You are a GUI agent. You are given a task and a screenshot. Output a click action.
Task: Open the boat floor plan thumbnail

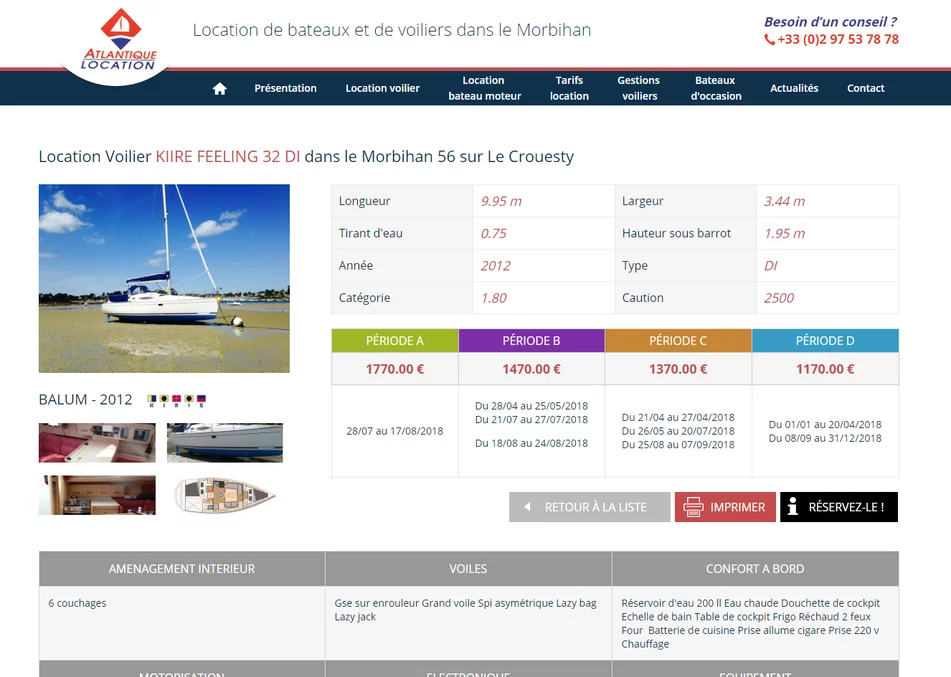pos(224,495)
